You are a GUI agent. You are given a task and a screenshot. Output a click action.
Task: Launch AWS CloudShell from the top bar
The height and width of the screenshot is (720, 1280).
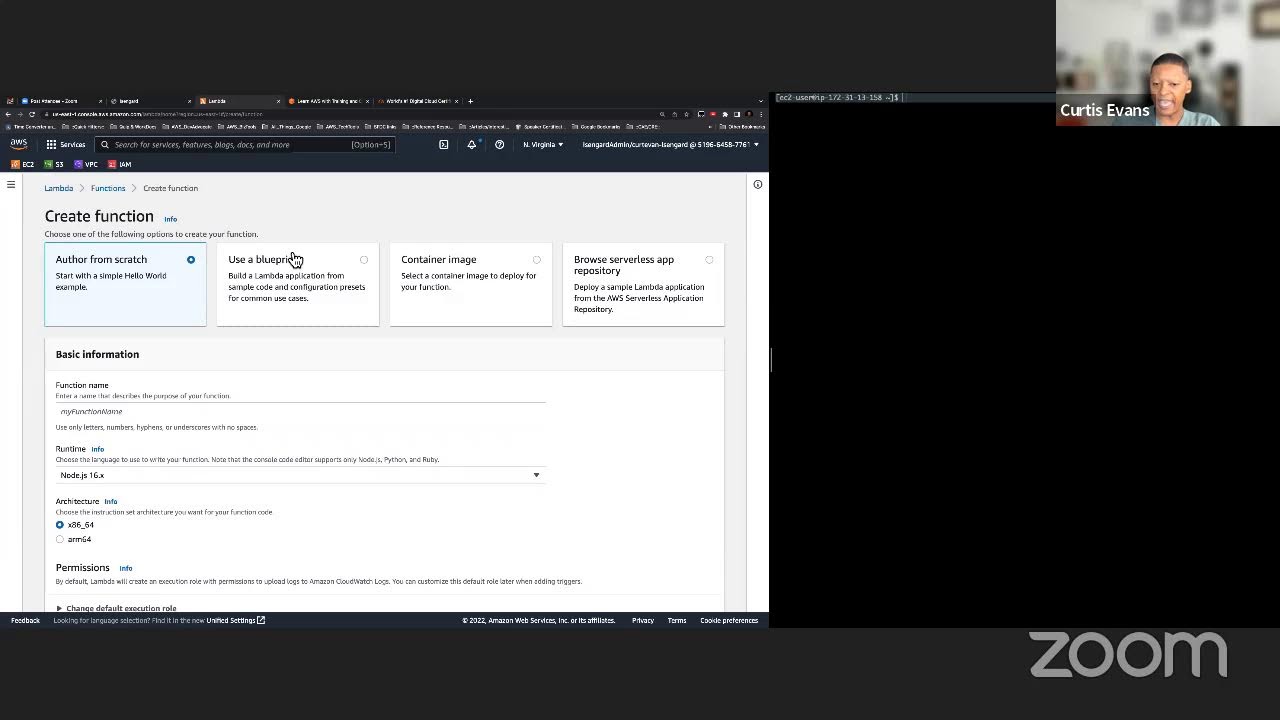[444, 144]
